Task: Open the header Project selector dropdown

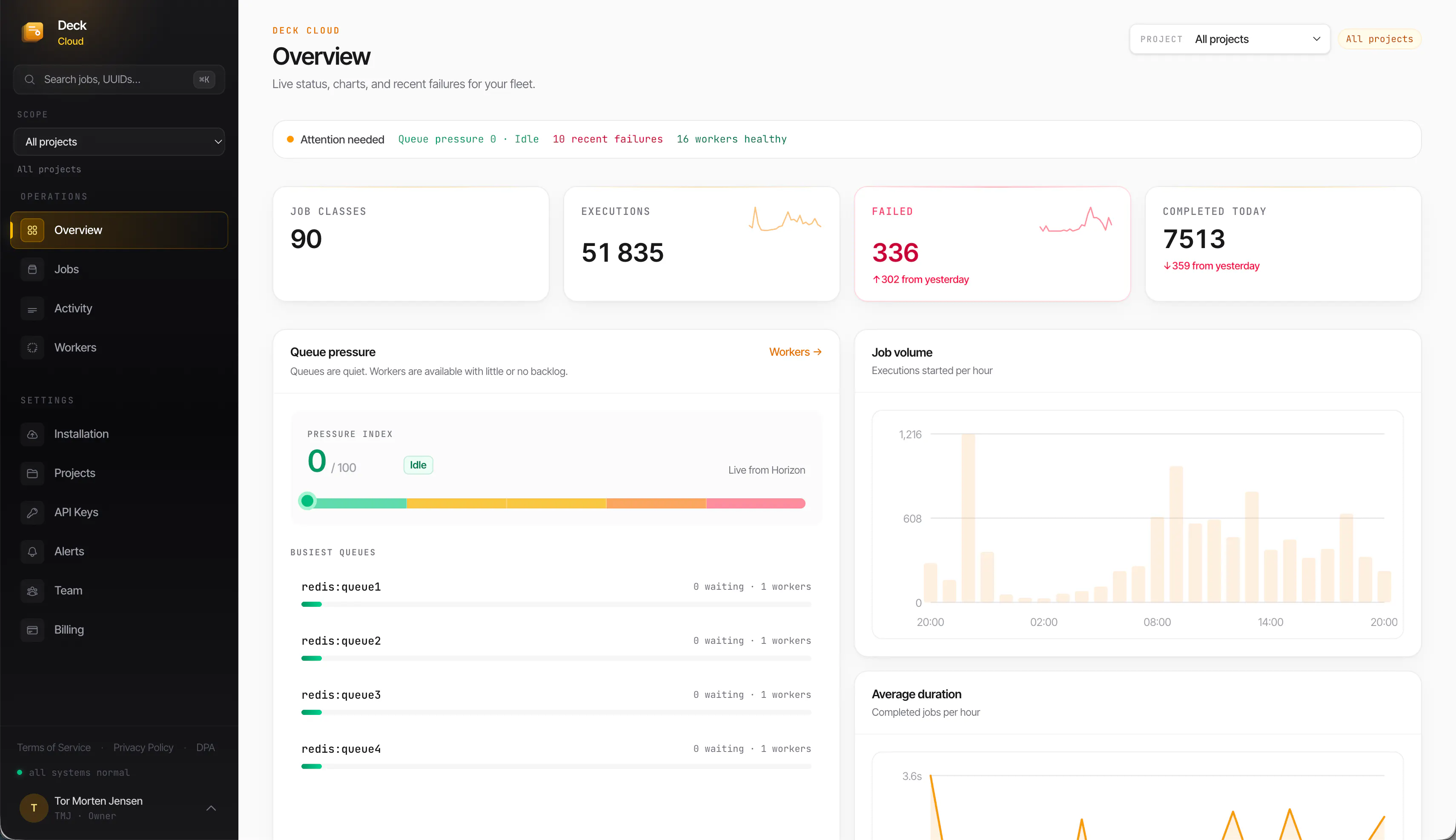Action: (x=1230, y=39)
